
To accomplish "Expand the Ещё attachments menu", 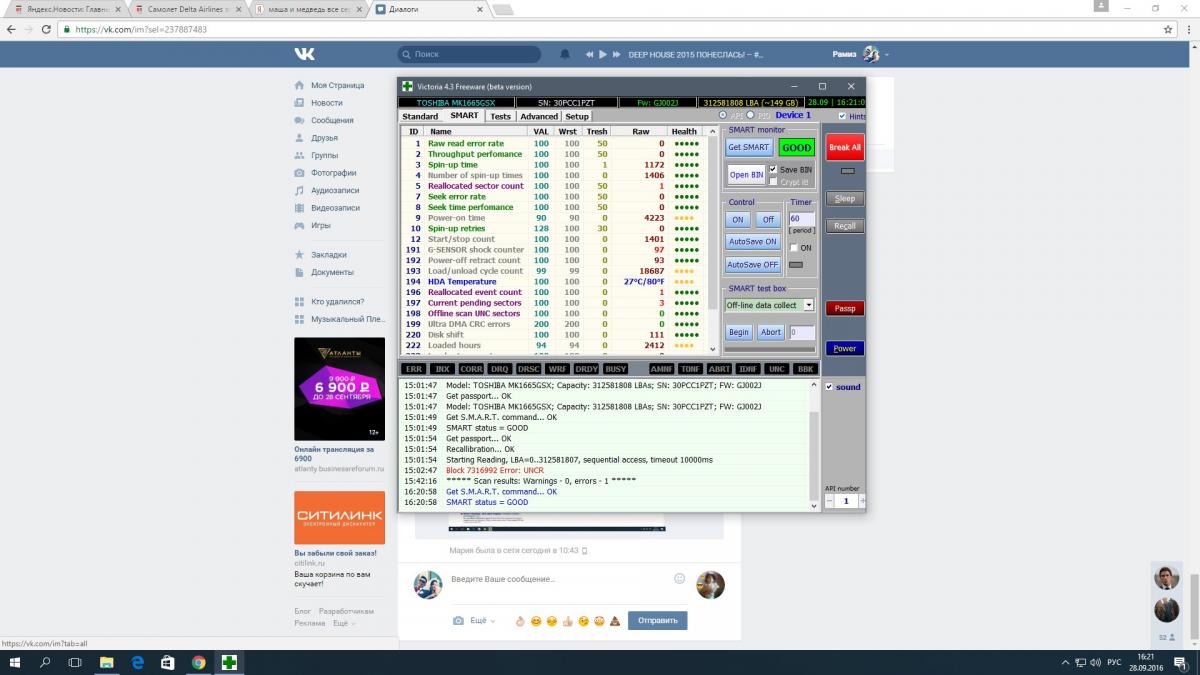I will (483, 621).
